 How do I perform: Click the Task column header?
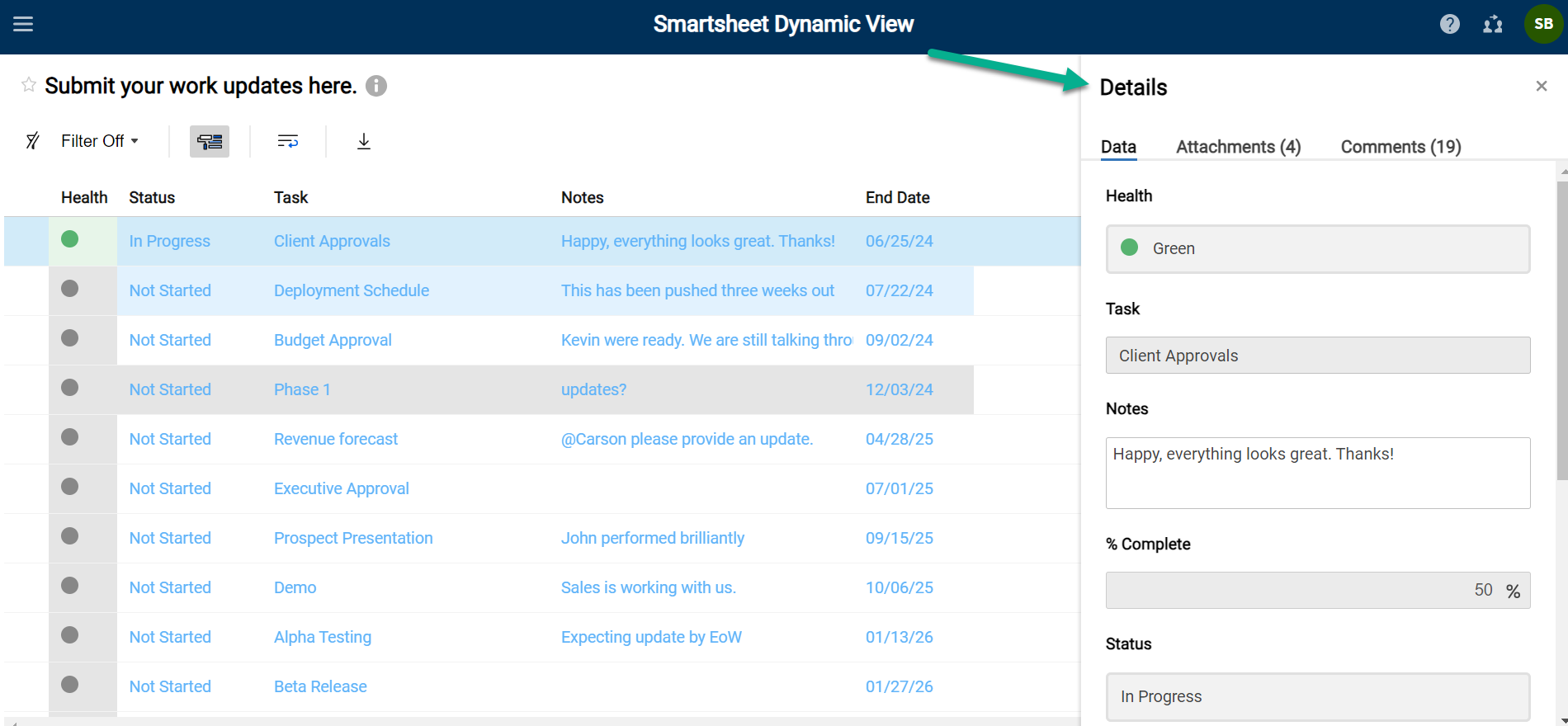click(290, 197)
